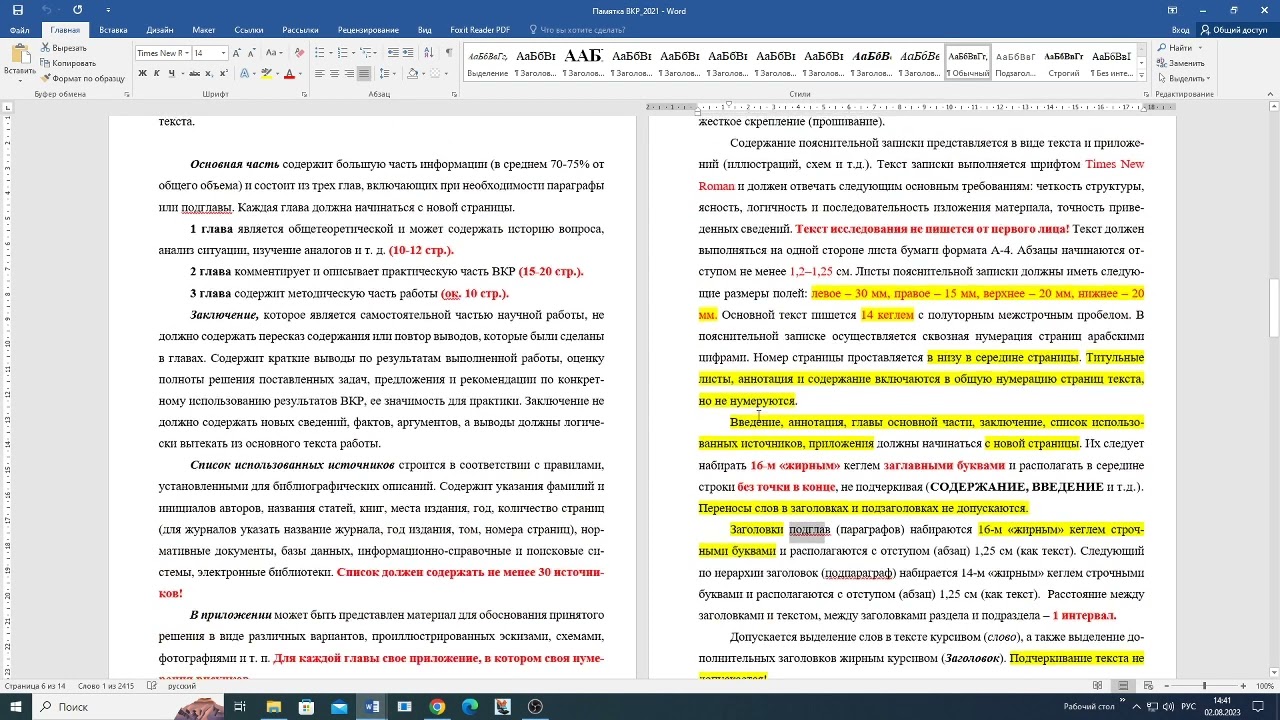The height and width of the screenshot is (720, 1280).
Task: Open the Файл tab
Action: point(19,30)
